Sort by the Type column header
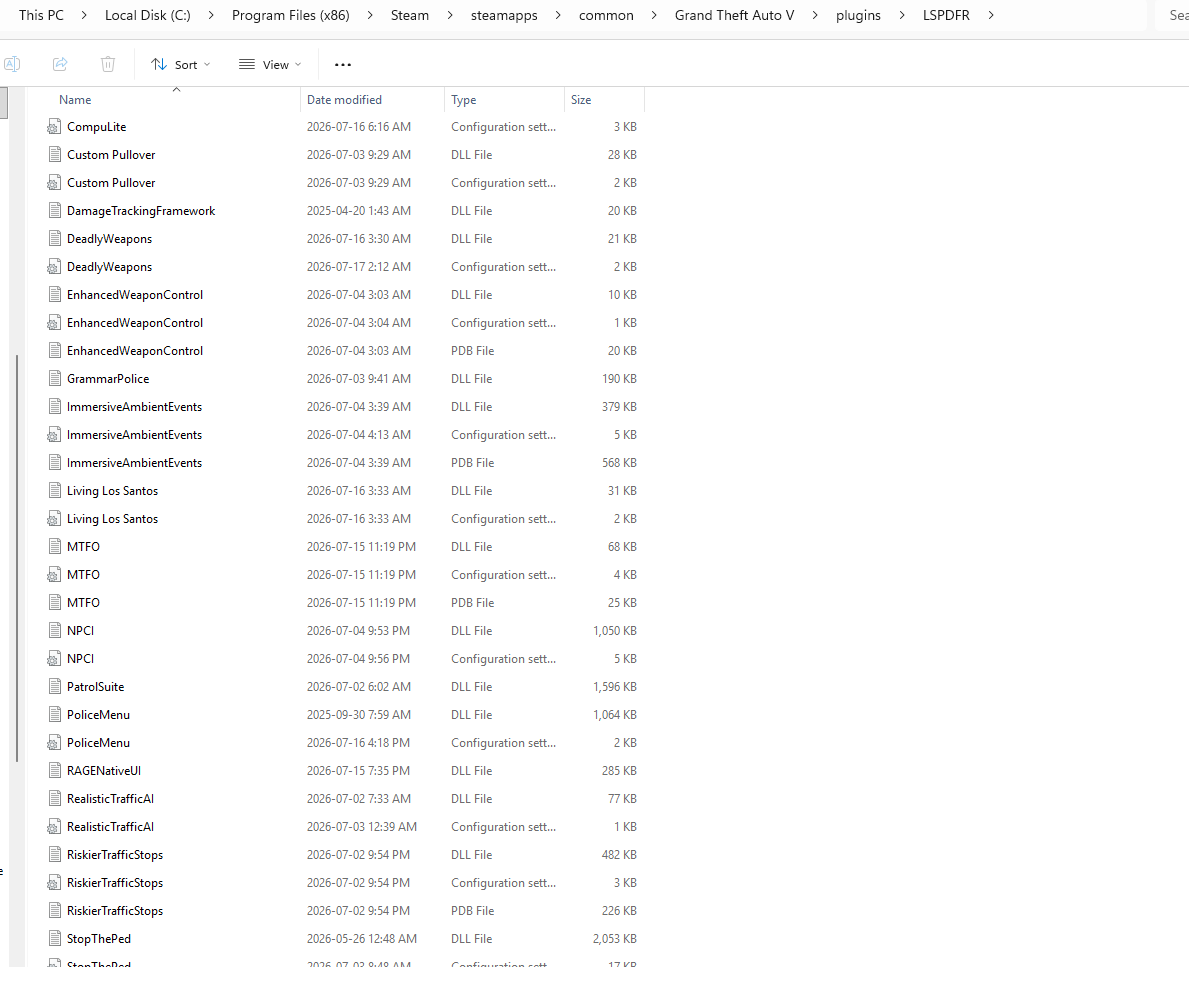 point(463,100)
